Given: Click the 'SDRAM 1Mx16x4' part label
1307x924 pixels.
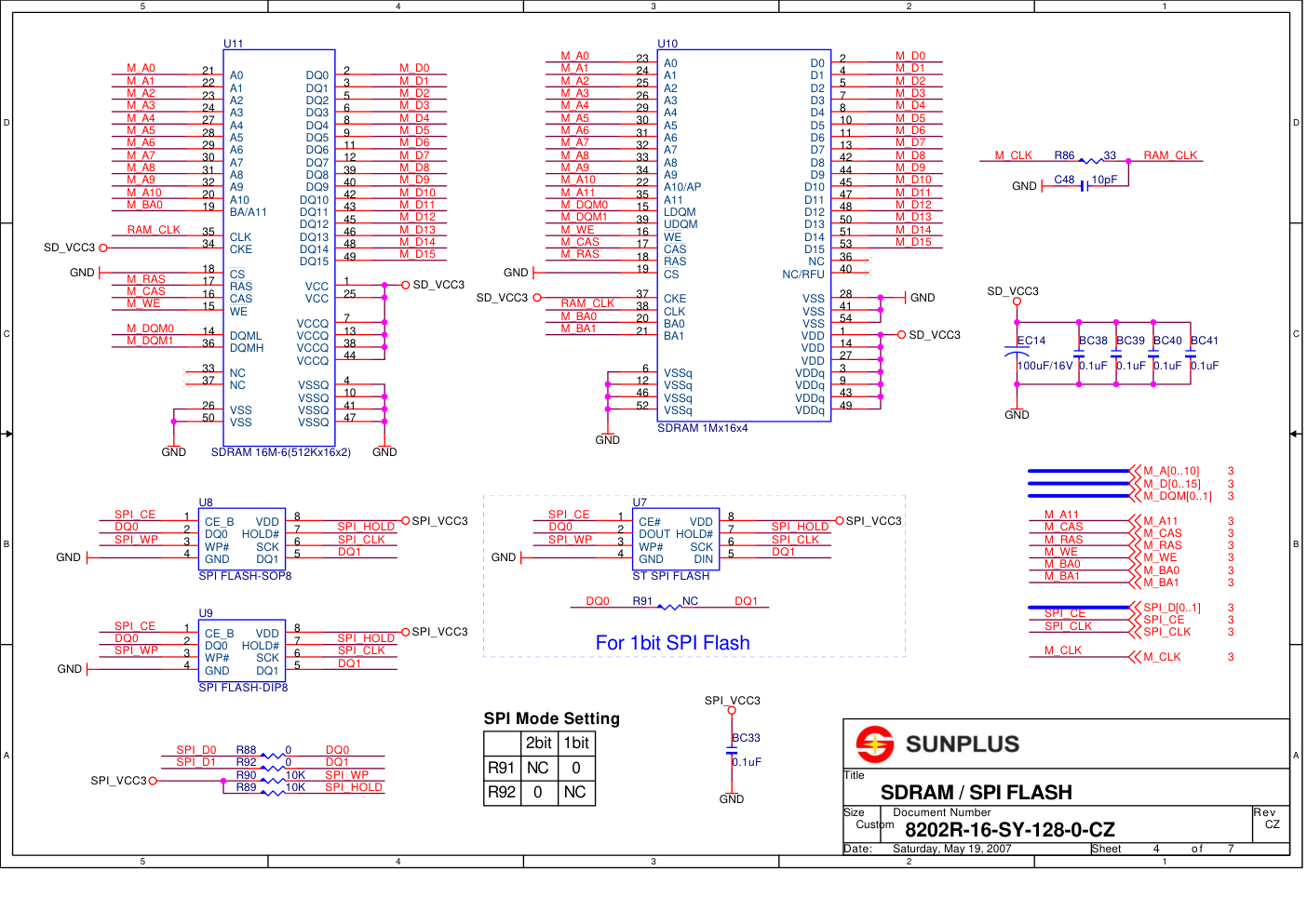Looking at the screenshot, I should click(x=703, y=428).
